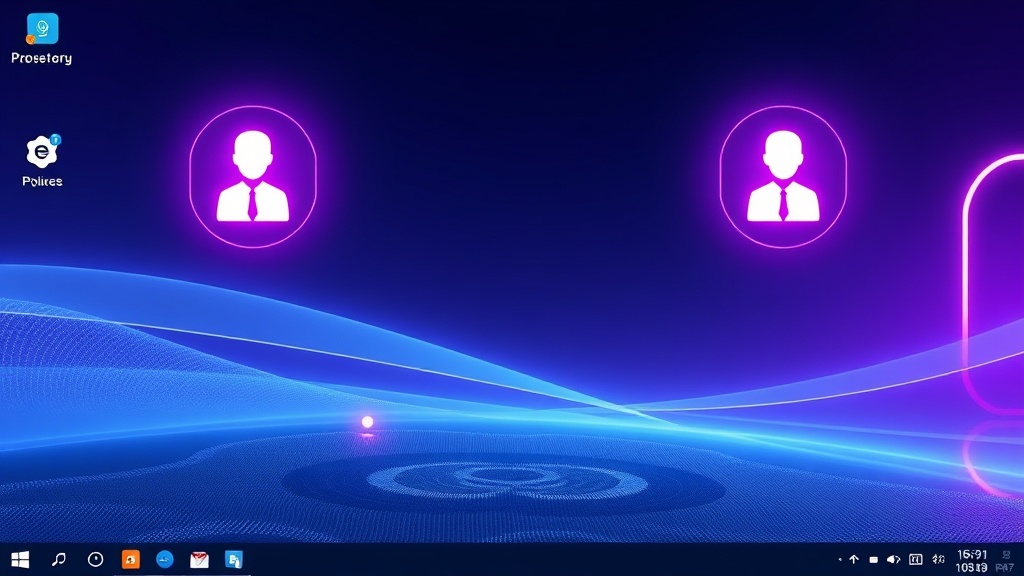
Task: Launch the orange taskbar app
Action: [131, 560]
